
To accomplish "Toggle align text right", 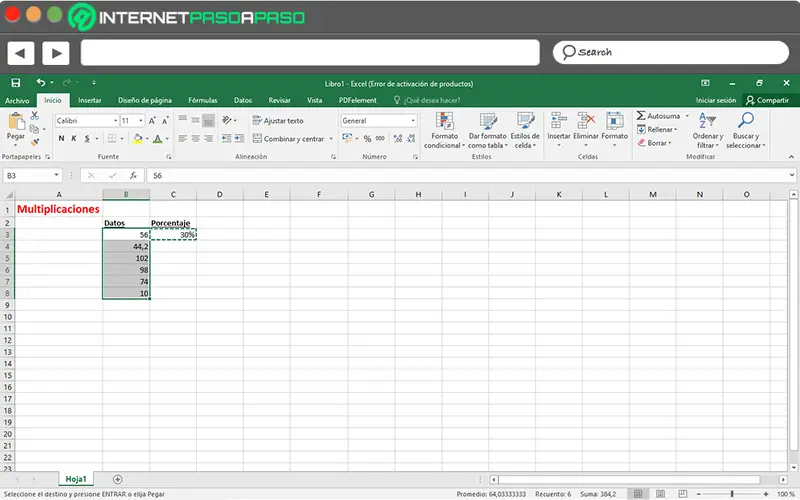I will pos(208,138).
